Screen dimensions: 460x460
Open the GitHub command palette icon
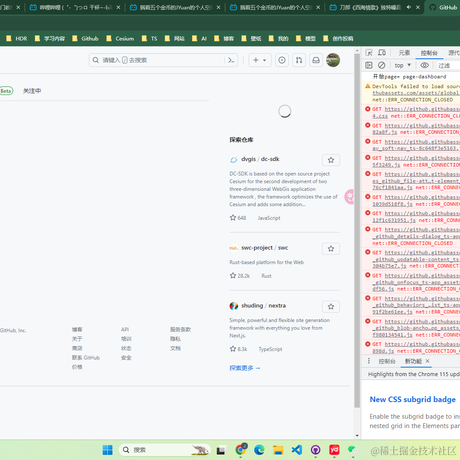[231, 60]
